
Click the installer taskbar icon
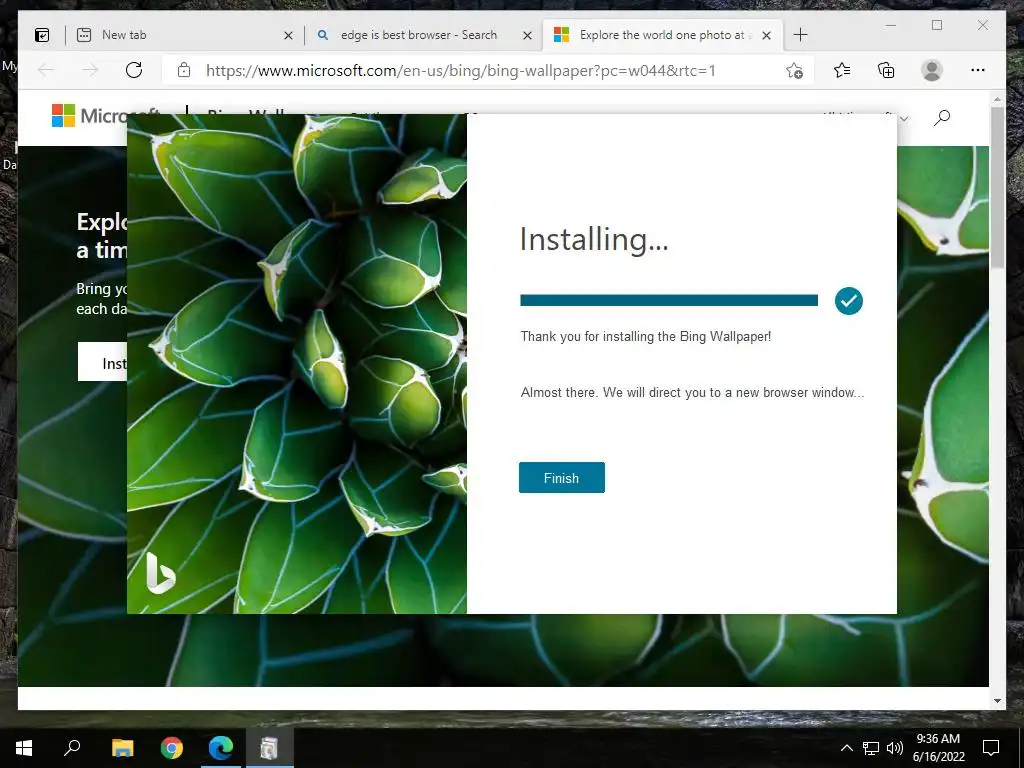click(269, 748)
